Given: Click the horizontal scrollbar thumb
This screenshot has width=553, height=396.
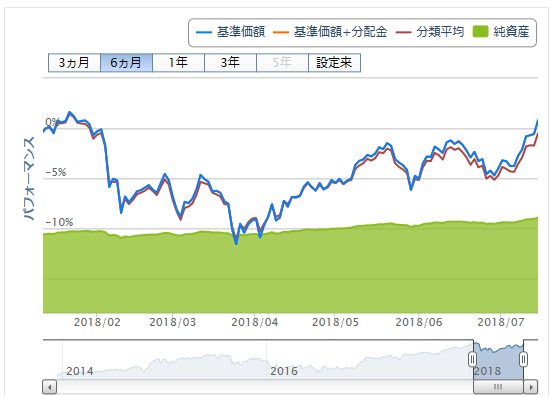Looking at the screenshot, I should 498,387.
